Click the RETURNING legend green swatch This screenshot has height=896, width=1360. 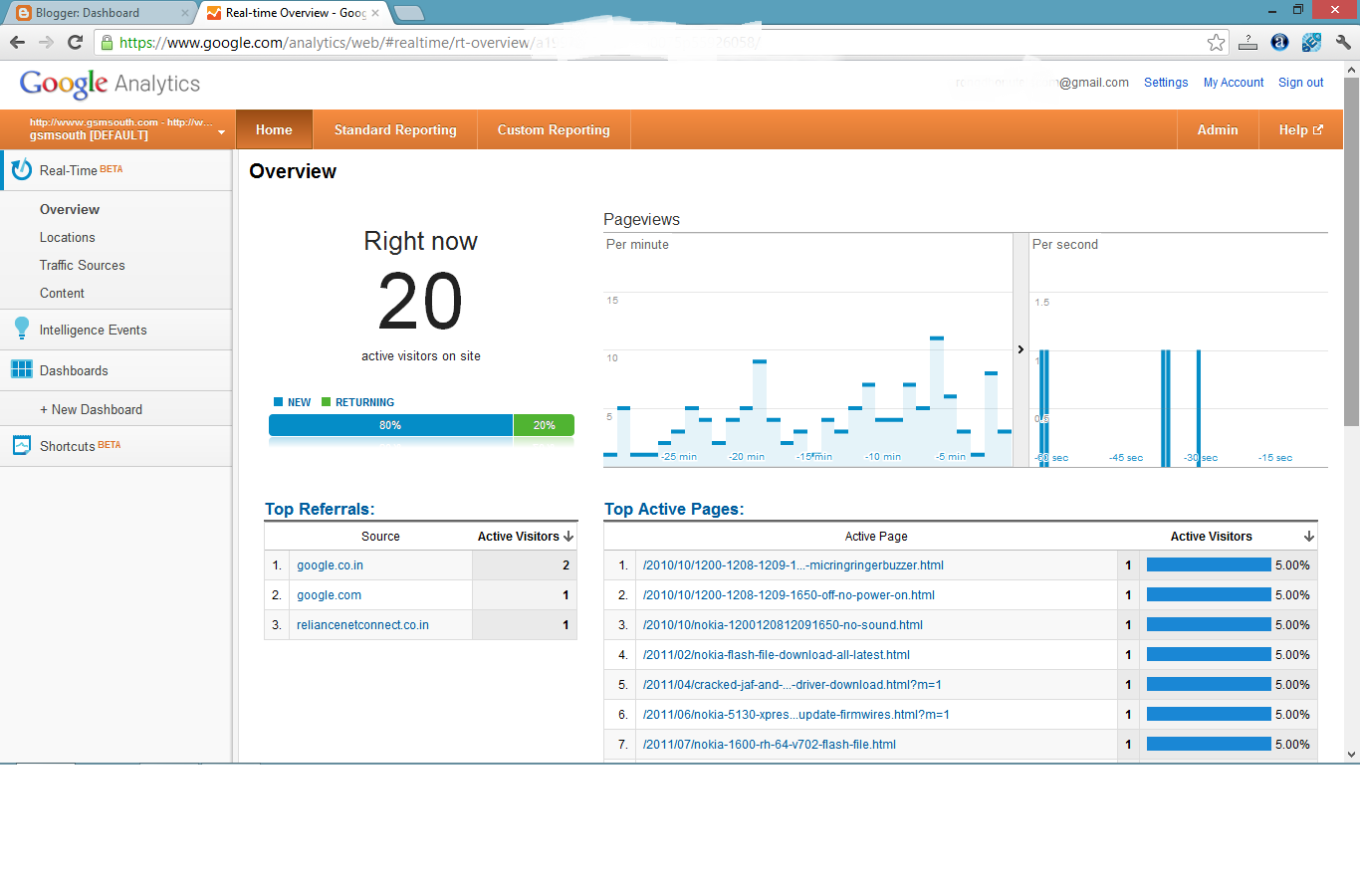click(327, 402)
